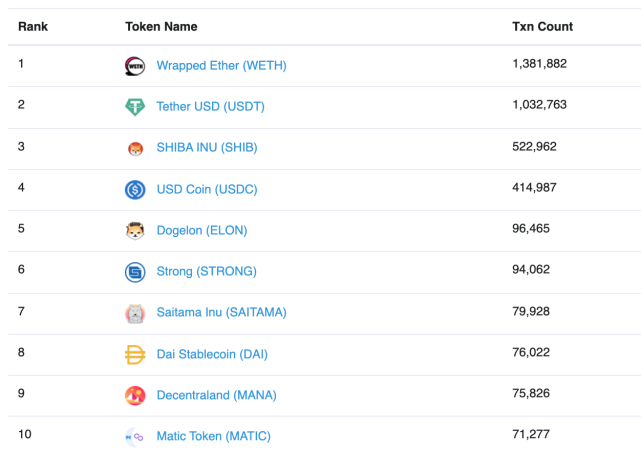Click rank number 1 in WETH row
Viewport: 641px width, 471px height.
click(x=21, y=64)
